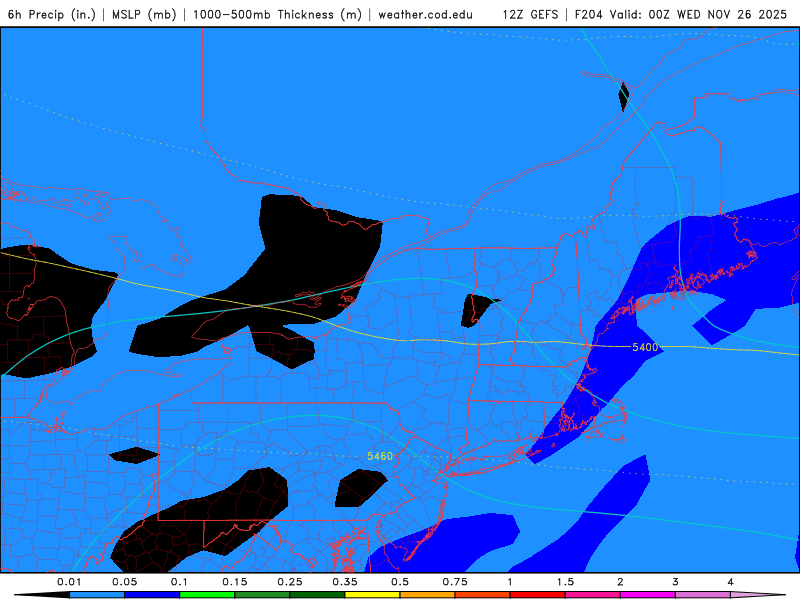Pick the violet 3 to 4 legend swatch
This screenshot has width=800, height=600.
[703, 595]
